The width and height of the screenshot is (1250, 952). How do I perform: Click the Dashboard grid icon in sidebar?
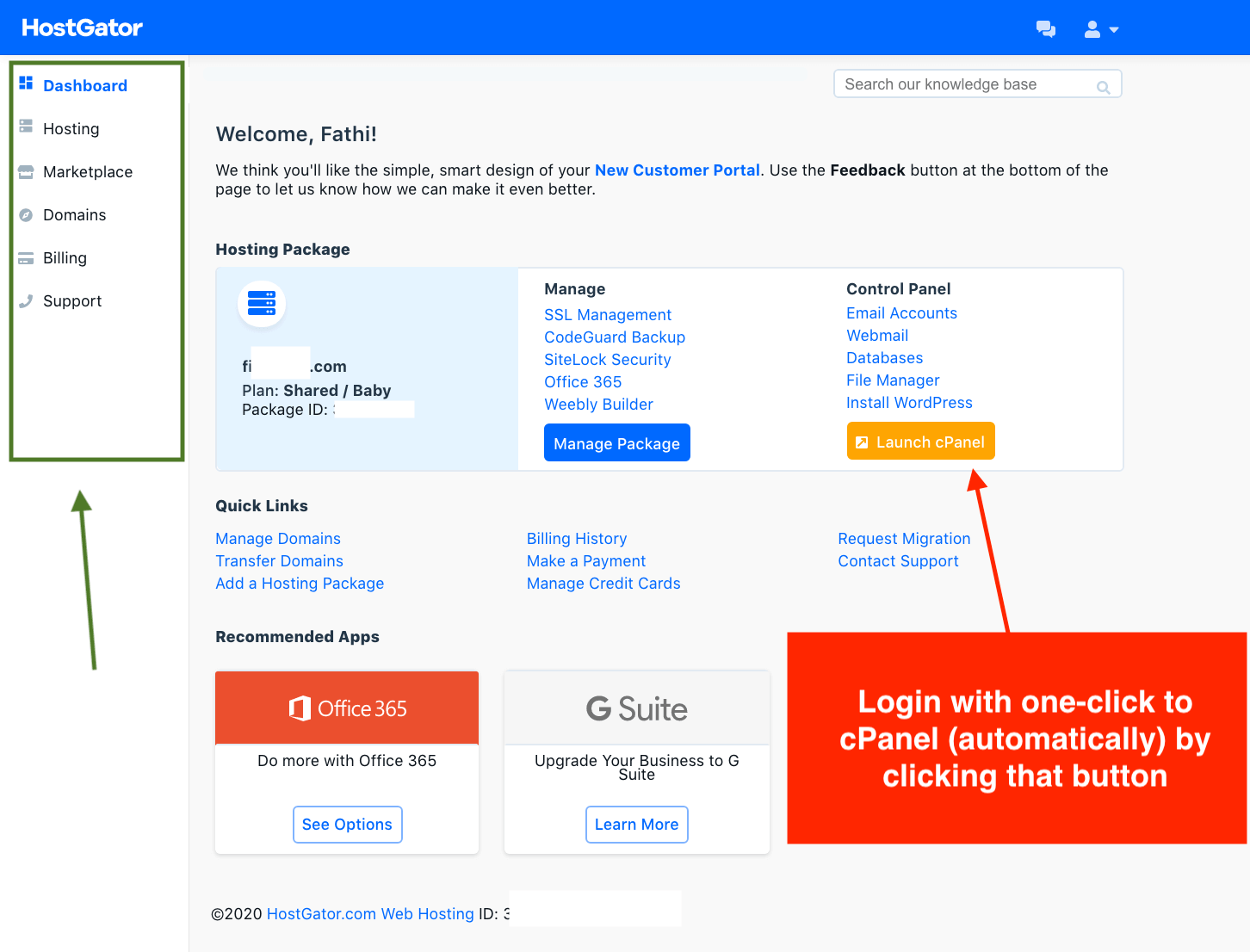pos(26,83)
